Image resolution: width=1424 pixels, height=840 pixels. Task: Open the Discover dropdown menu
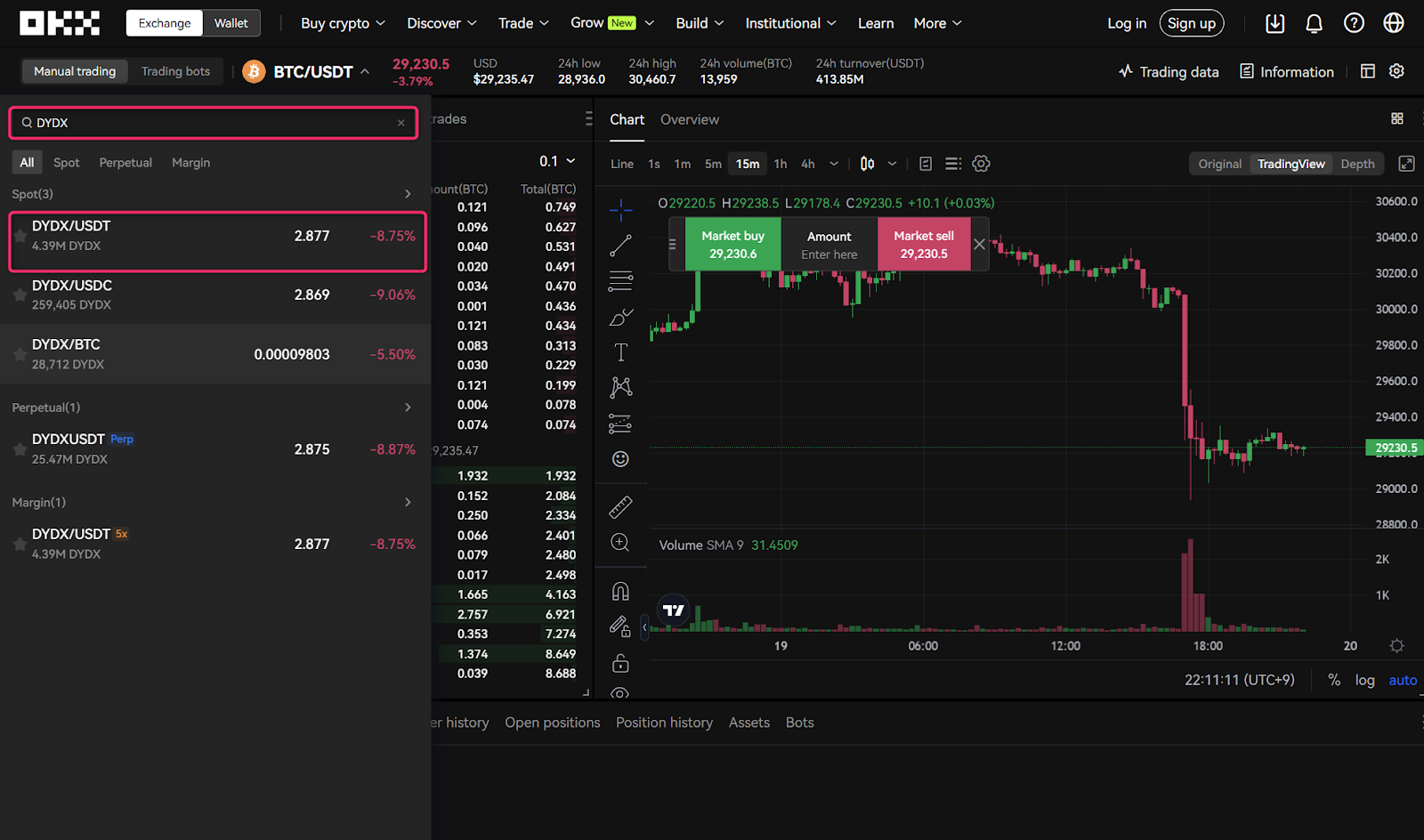point(441,23)
